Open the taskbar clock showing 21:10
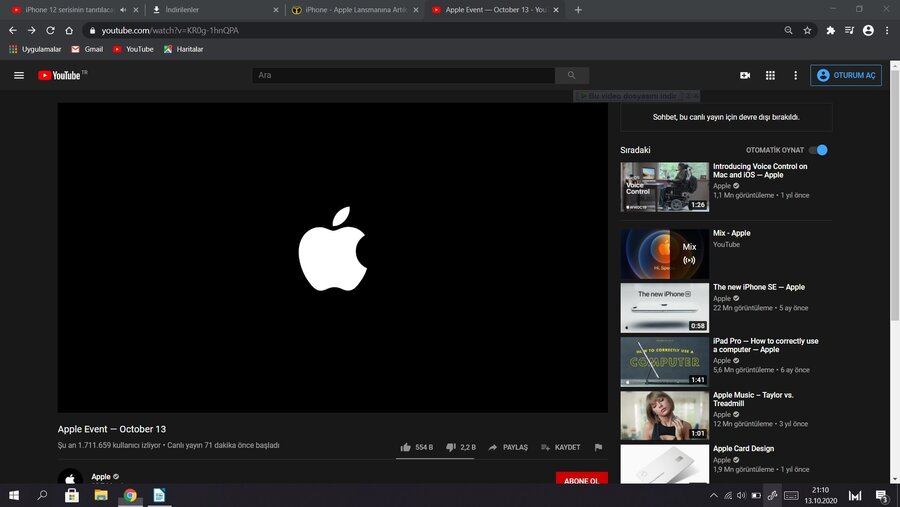This screenshot has width=900, height=507. [821, 495]
